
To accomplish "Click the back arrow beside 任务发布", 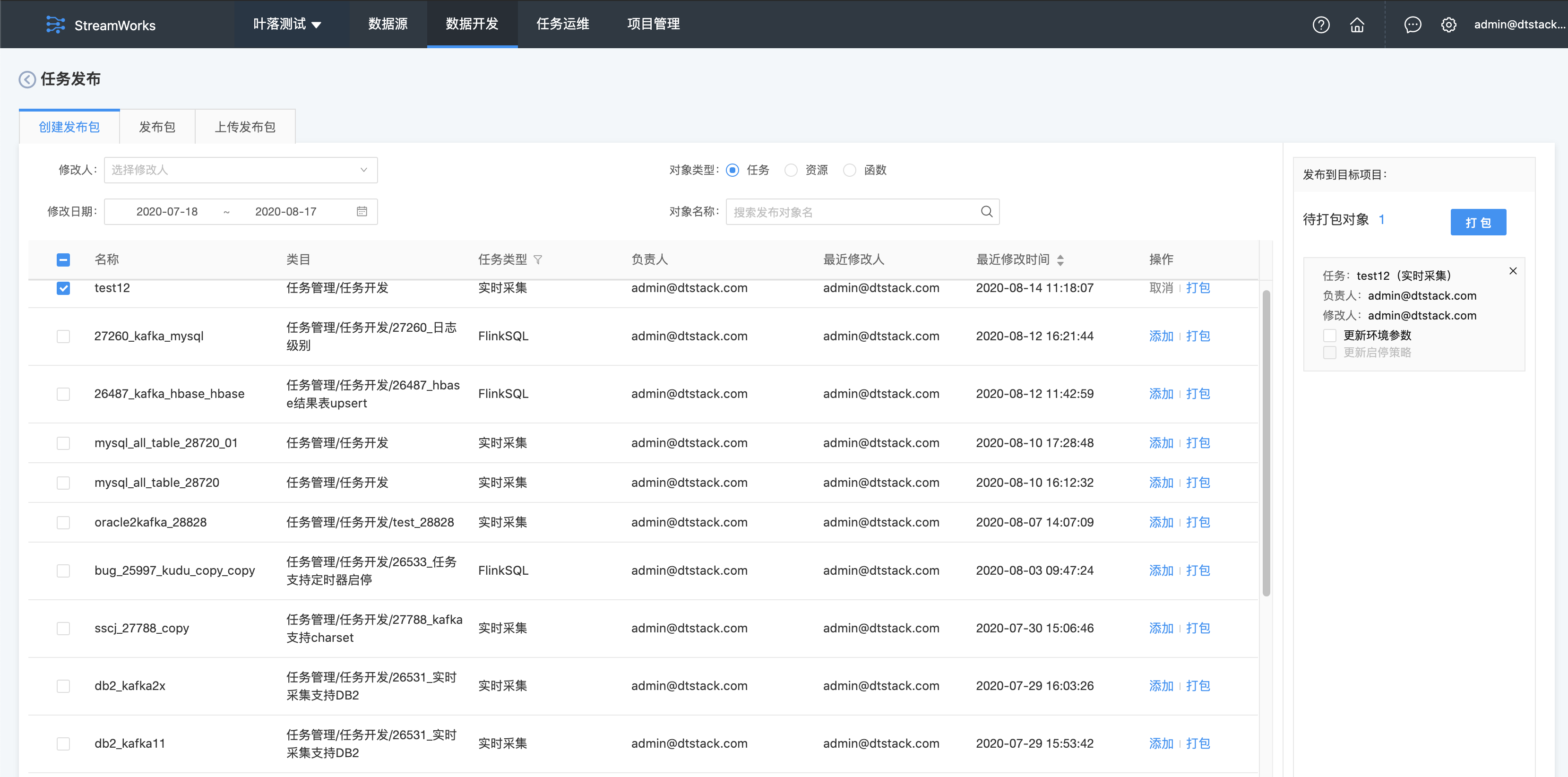I will pos(27,79).
